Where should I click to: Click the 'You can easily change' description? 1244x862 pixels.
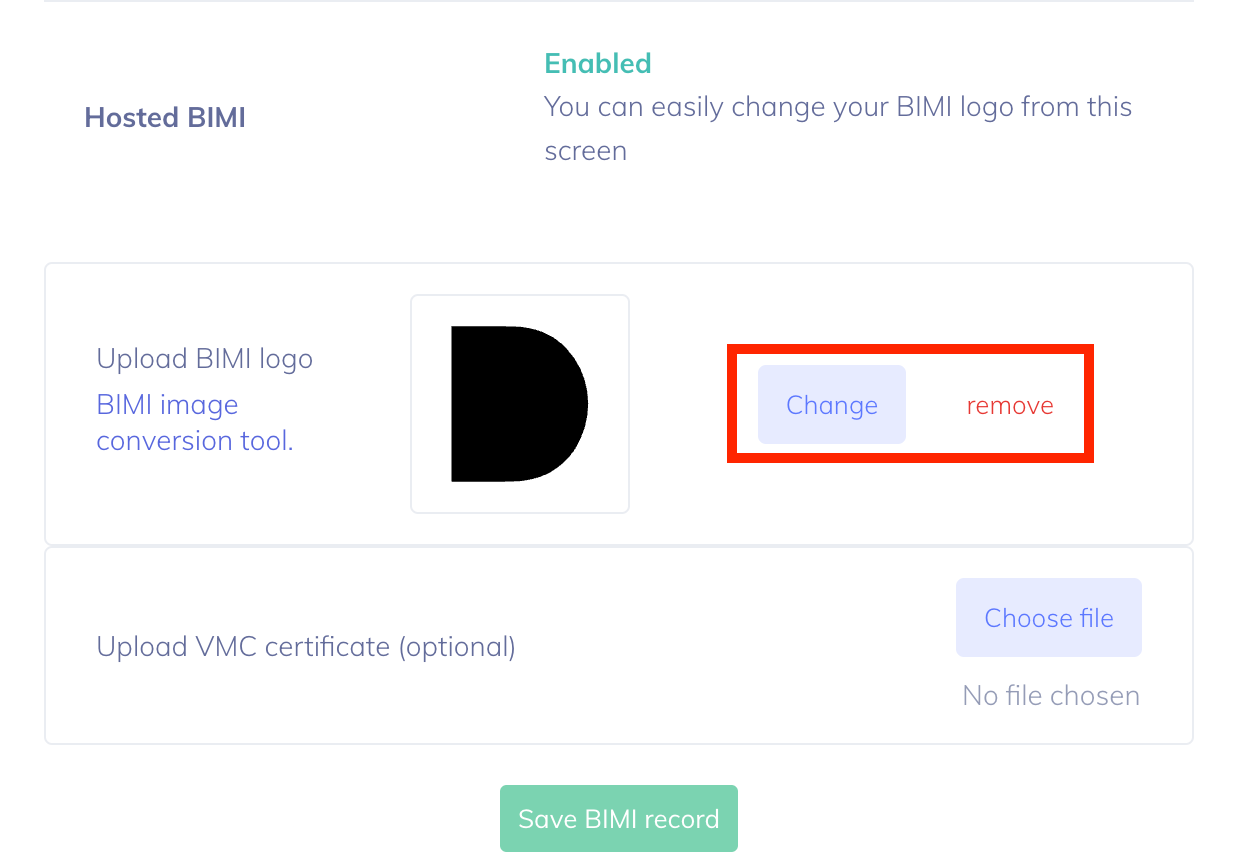click(x=838, y=128)
